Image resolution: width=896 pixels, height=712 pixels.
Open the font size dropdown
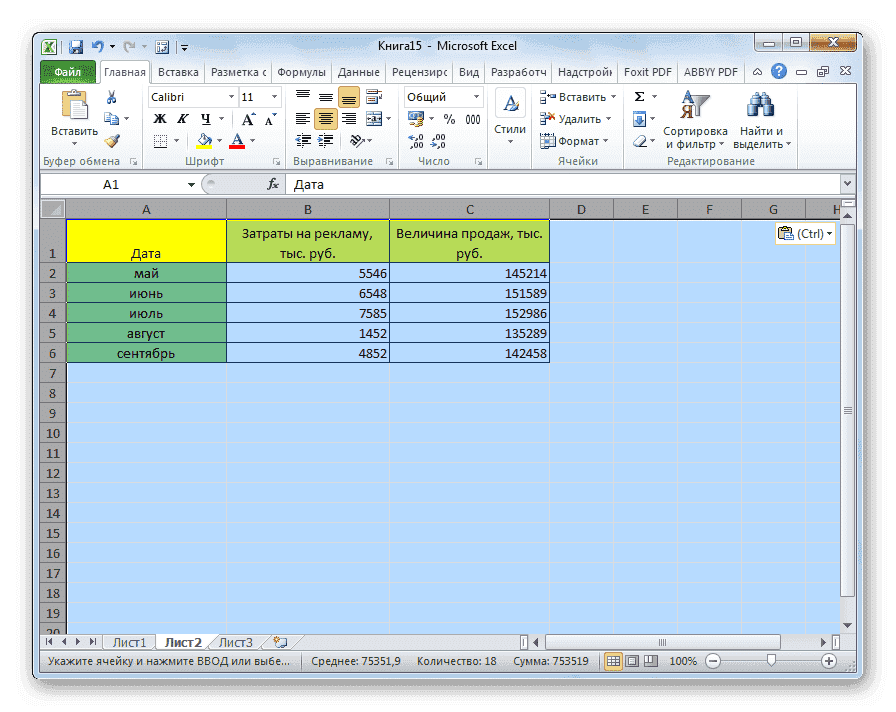tap(273, 97)
